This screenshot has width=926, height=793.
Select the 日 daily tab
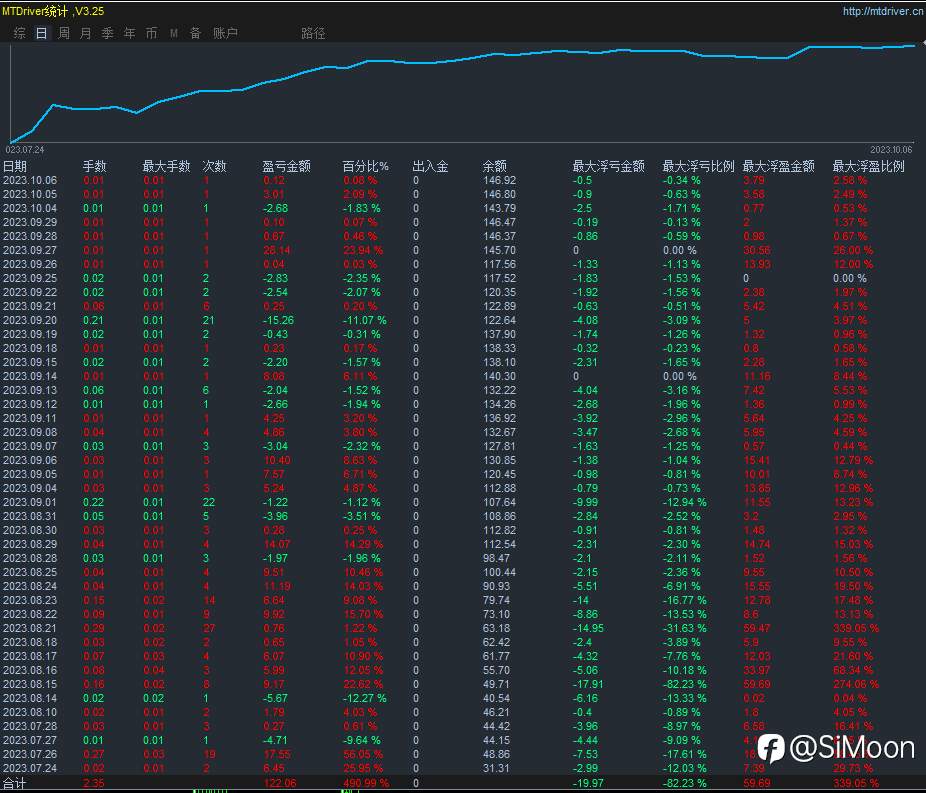[x=41, y=33]
